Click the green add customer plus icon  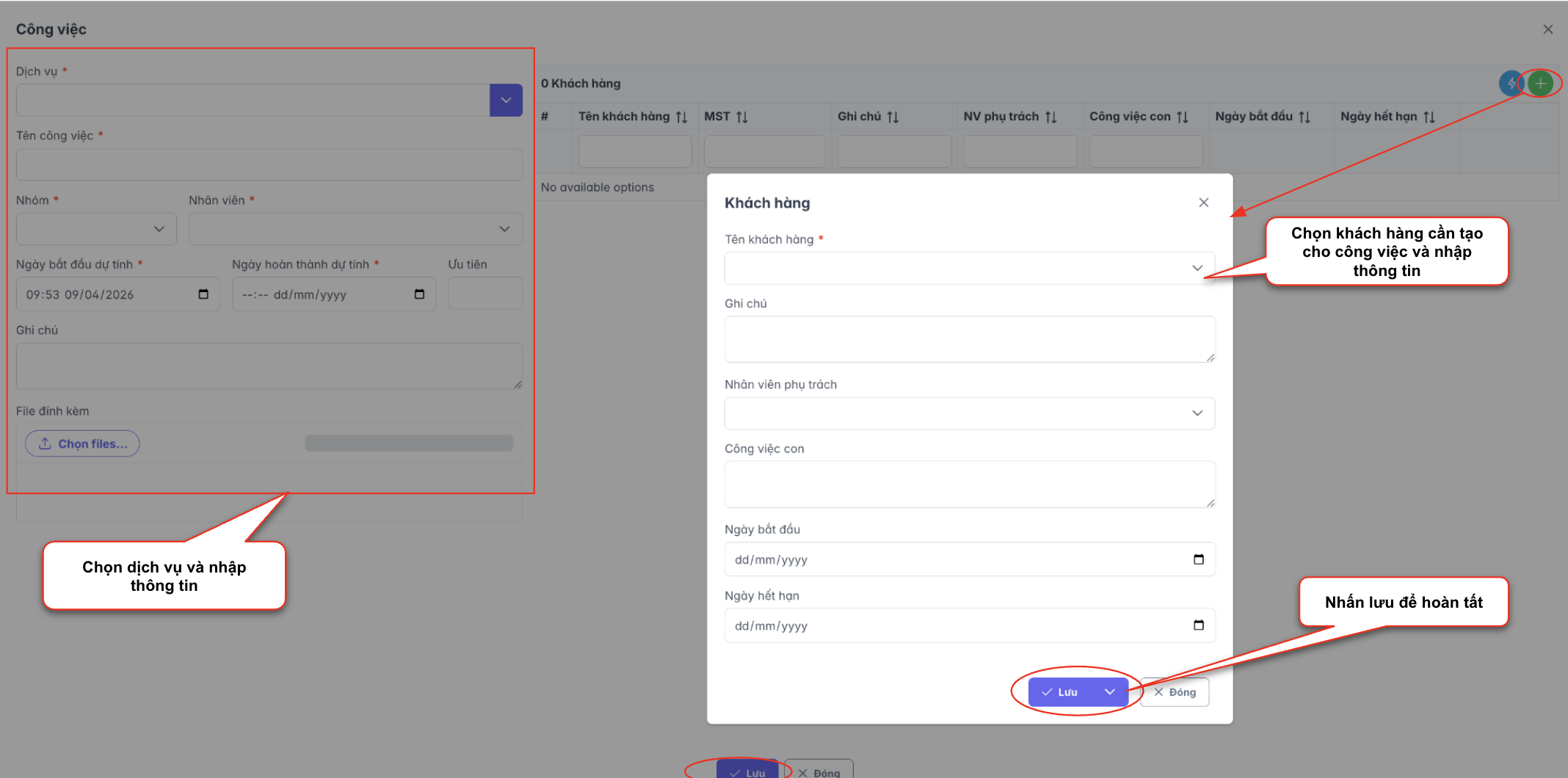[1540, 84]
